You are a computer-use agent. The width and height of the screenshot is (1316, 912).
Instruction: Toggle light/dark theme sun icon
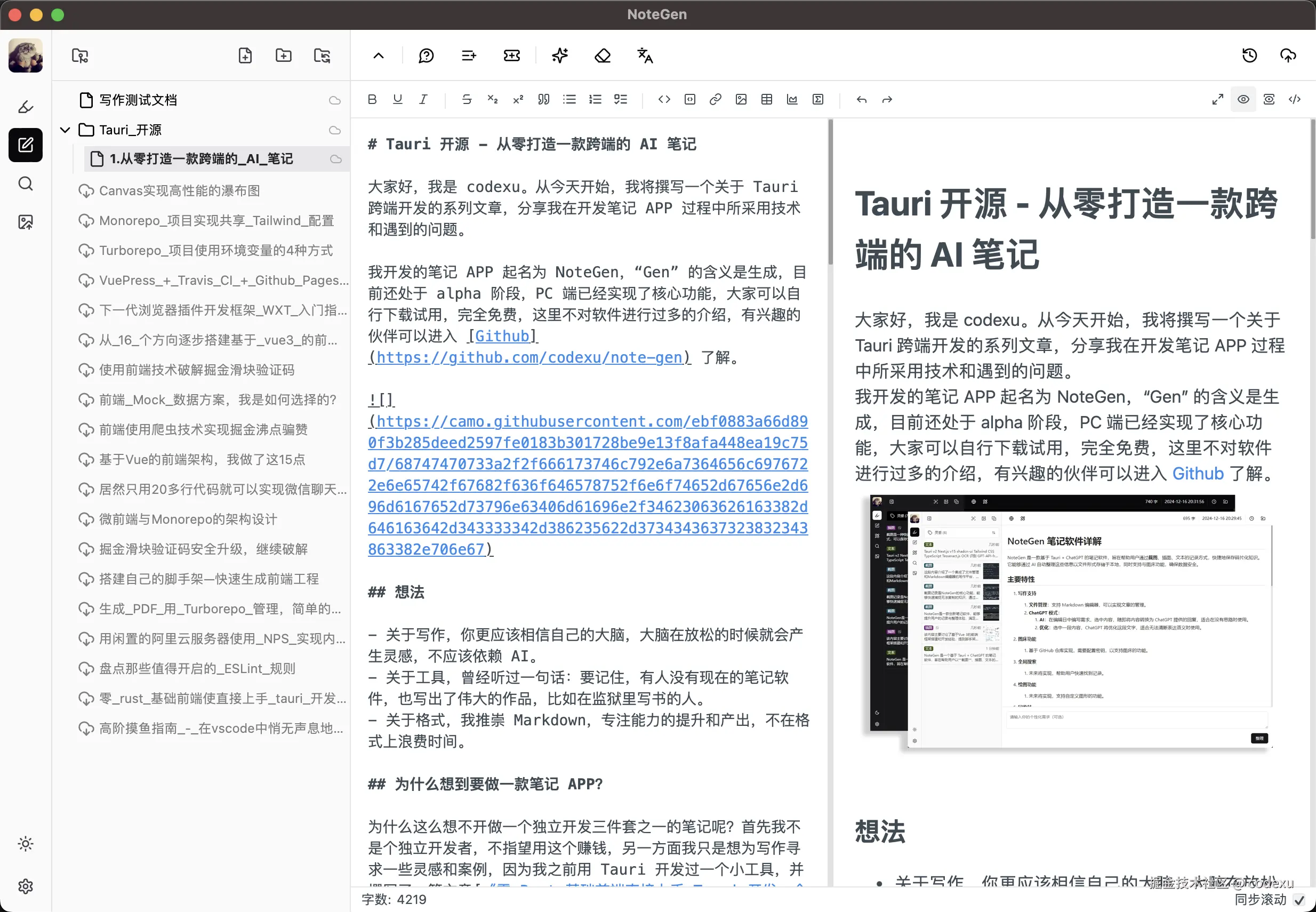click(x=26, y=843)
